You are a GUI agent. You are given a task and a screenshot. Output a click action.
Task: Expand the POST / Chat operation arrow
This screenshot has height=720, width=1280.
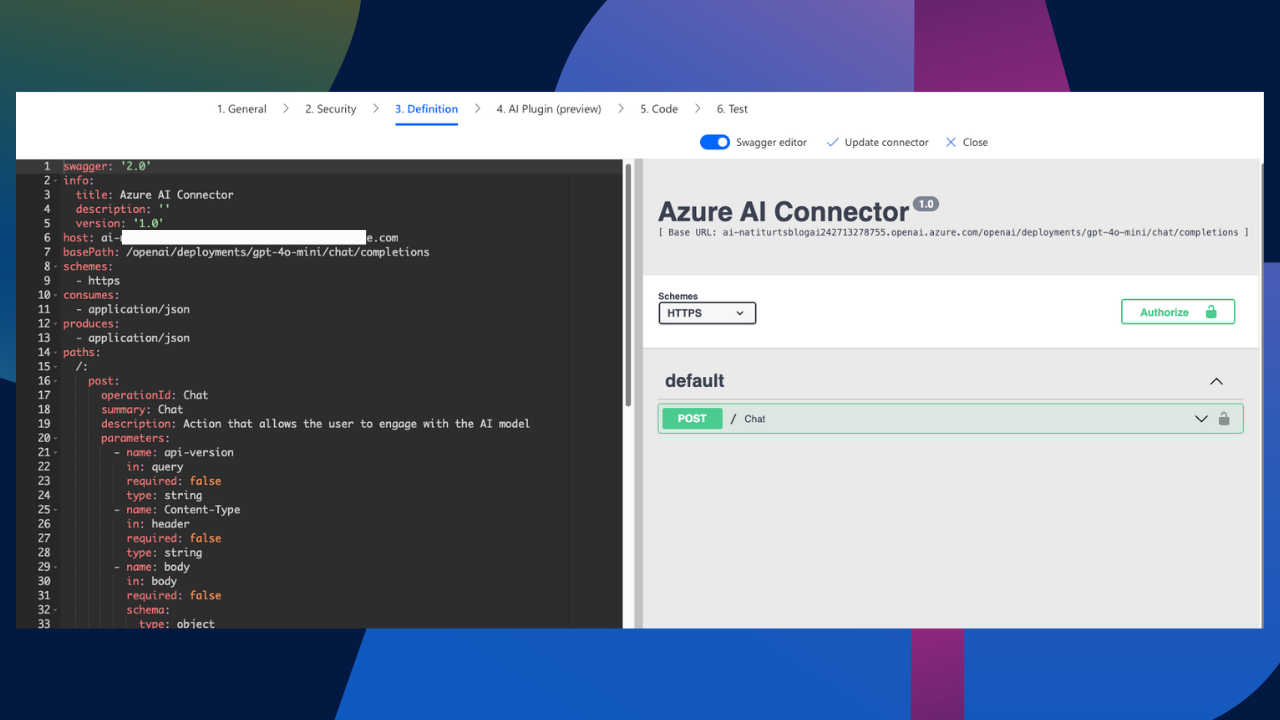[x=1201, y=419]
